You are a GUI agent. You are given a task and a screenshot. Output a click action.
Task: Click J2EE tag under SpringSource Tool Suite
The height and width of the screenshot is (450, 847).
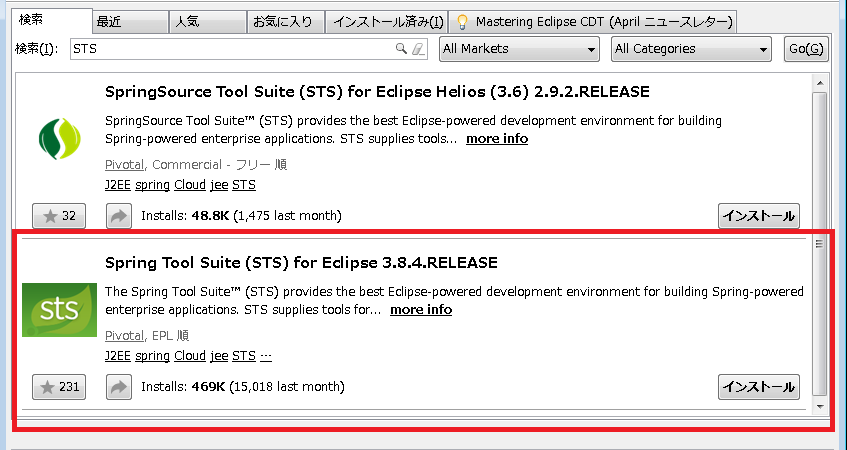(x=118, y=185)
